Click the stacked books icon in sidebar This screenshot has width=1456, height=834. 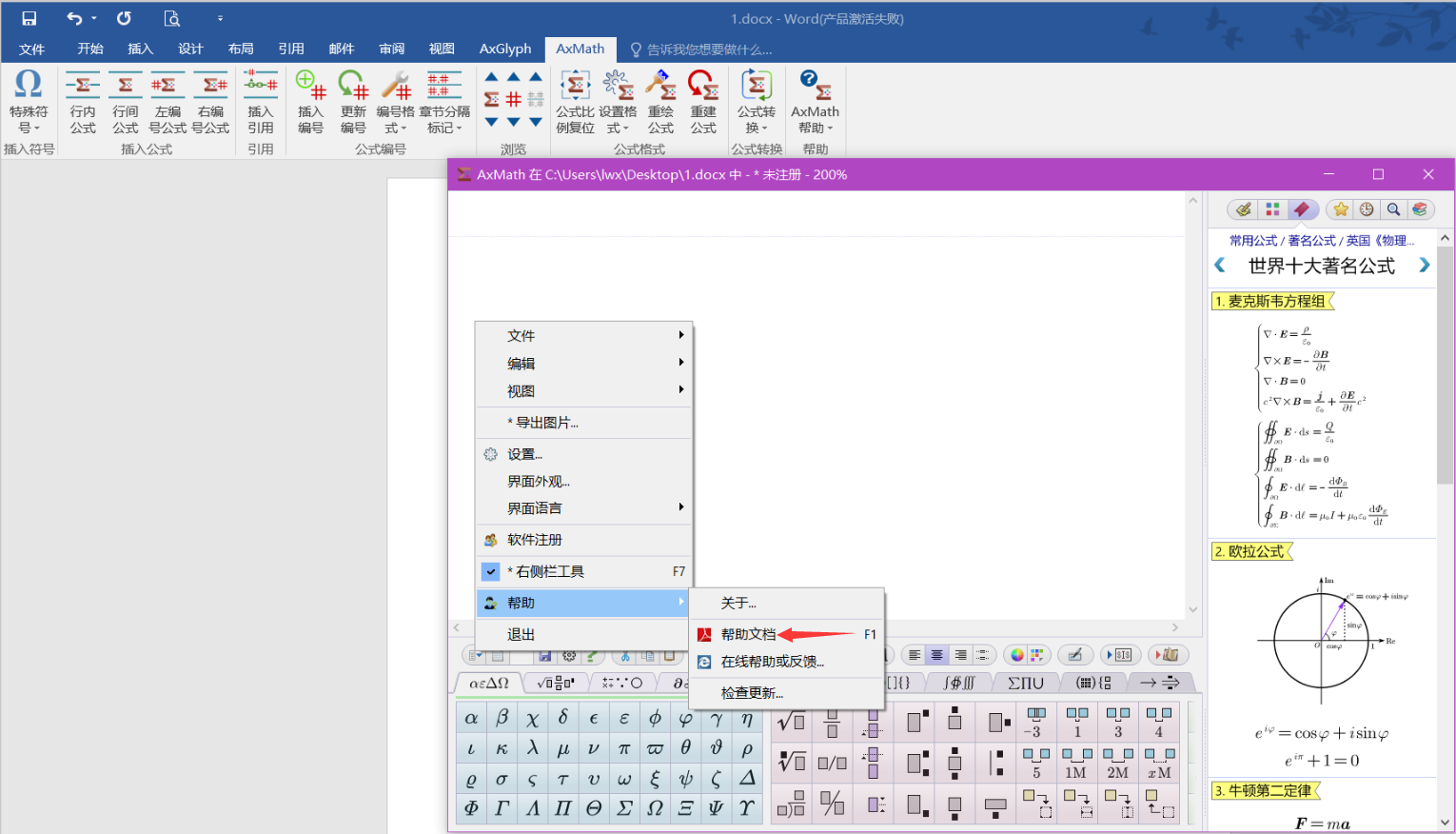(1419, 209)
